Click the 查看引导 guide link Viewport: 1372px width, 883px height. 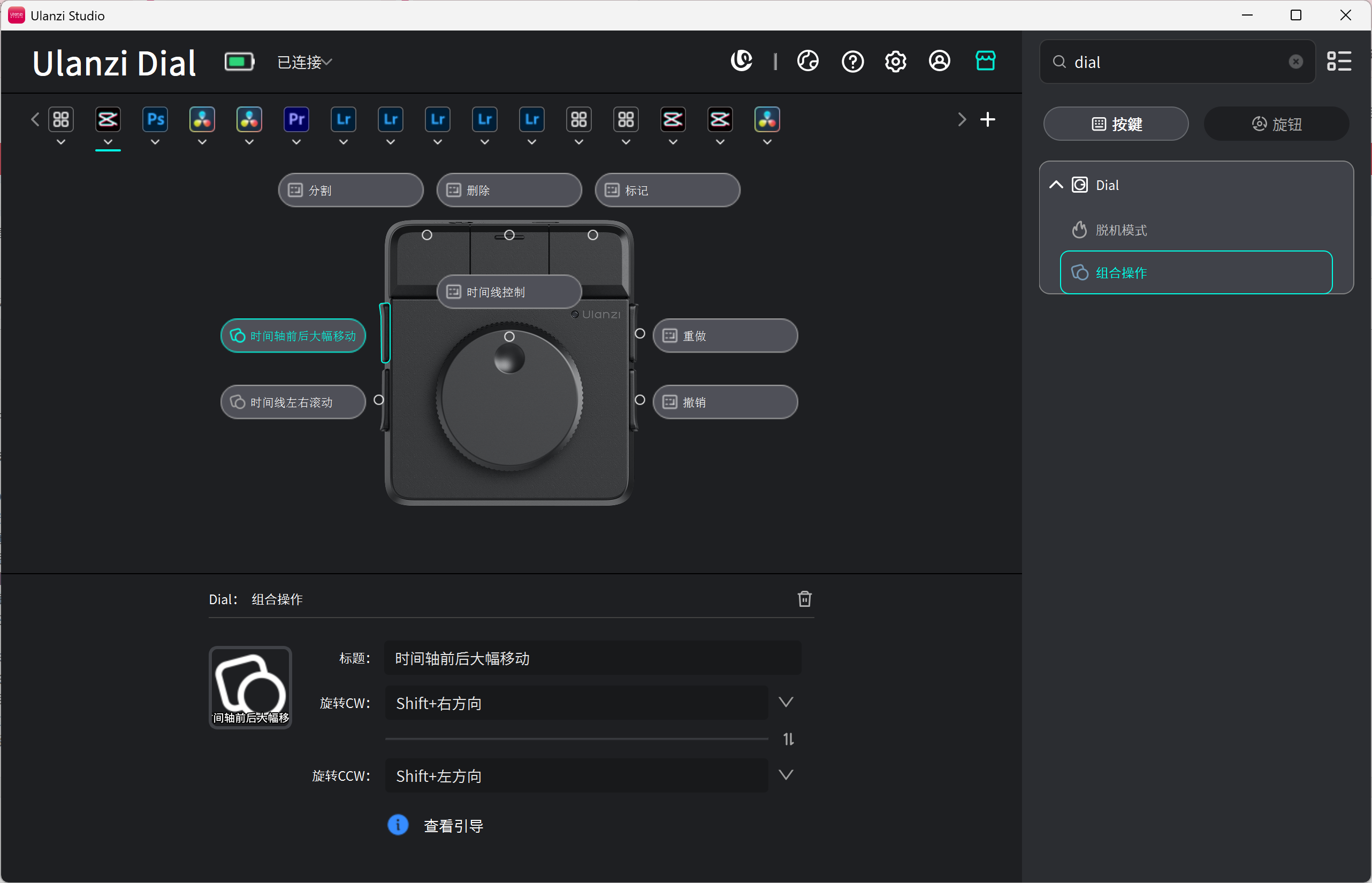pyautogui.click(x=453, y=826)
